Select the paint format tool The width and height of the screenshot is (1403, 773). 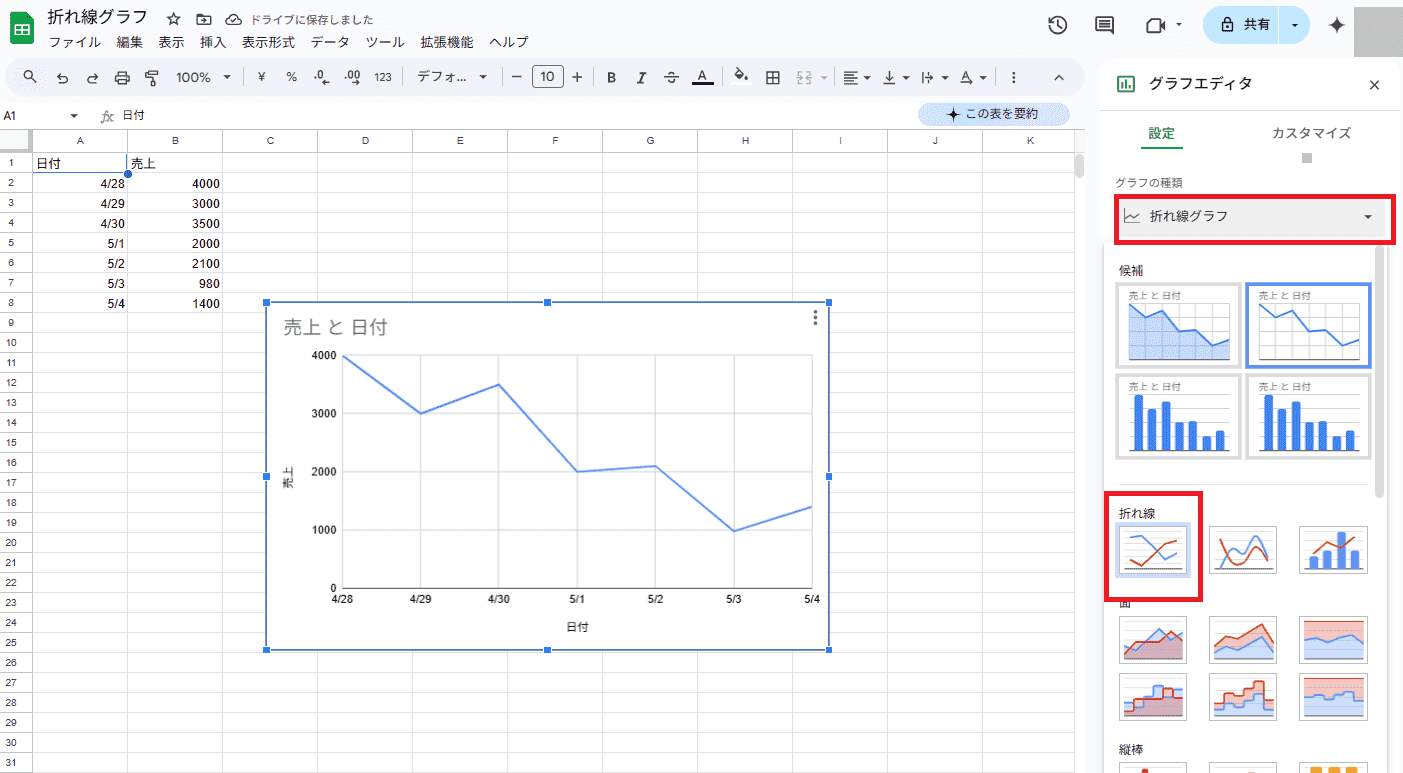(x=152, y=77)
